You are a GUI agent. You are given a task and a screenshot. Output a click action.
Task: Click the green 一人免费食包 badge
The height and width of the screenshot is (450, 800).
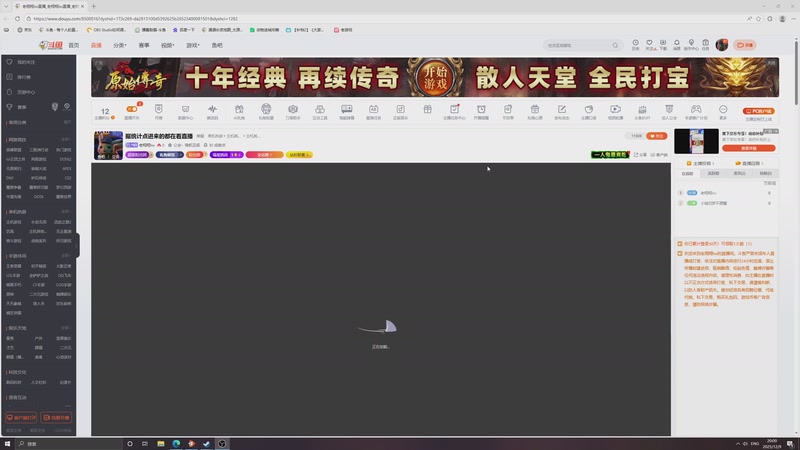[x=610, y=155]
